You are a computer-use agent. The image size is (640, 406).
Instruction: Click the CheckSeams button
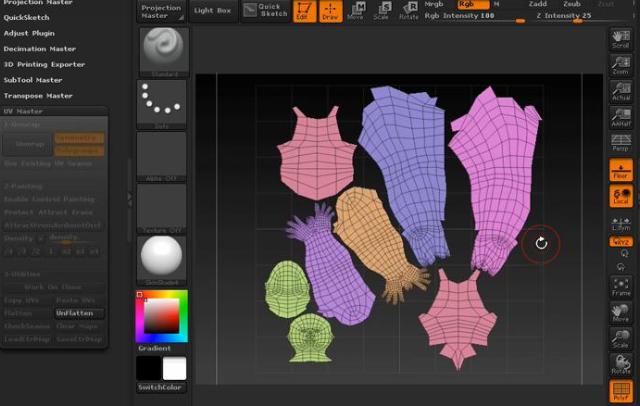tap(28, 326)
